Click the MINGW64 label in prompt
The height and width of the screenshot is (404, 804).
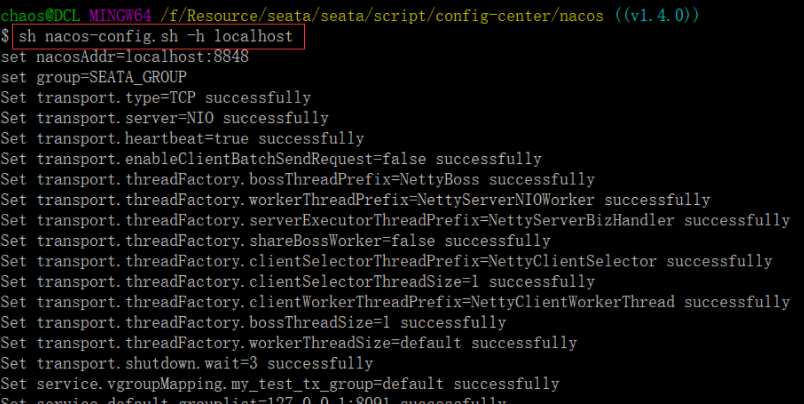point(120,16)
